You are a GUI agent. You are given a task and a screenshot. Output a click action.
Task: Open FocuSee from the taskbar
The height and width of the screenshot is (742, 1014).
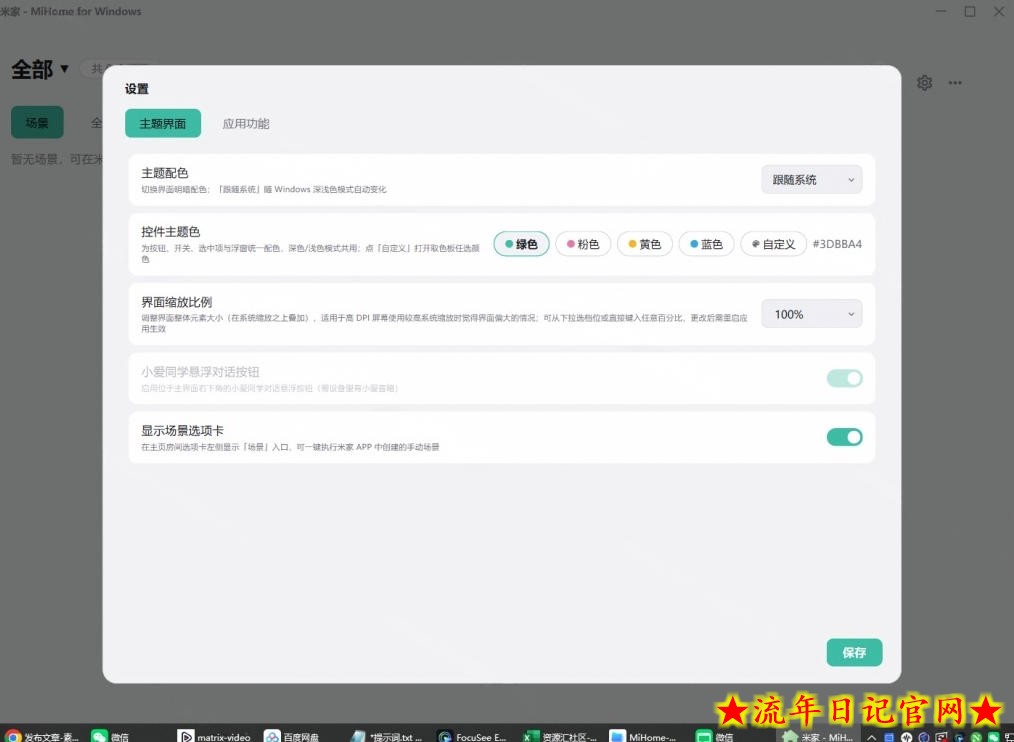472,736
